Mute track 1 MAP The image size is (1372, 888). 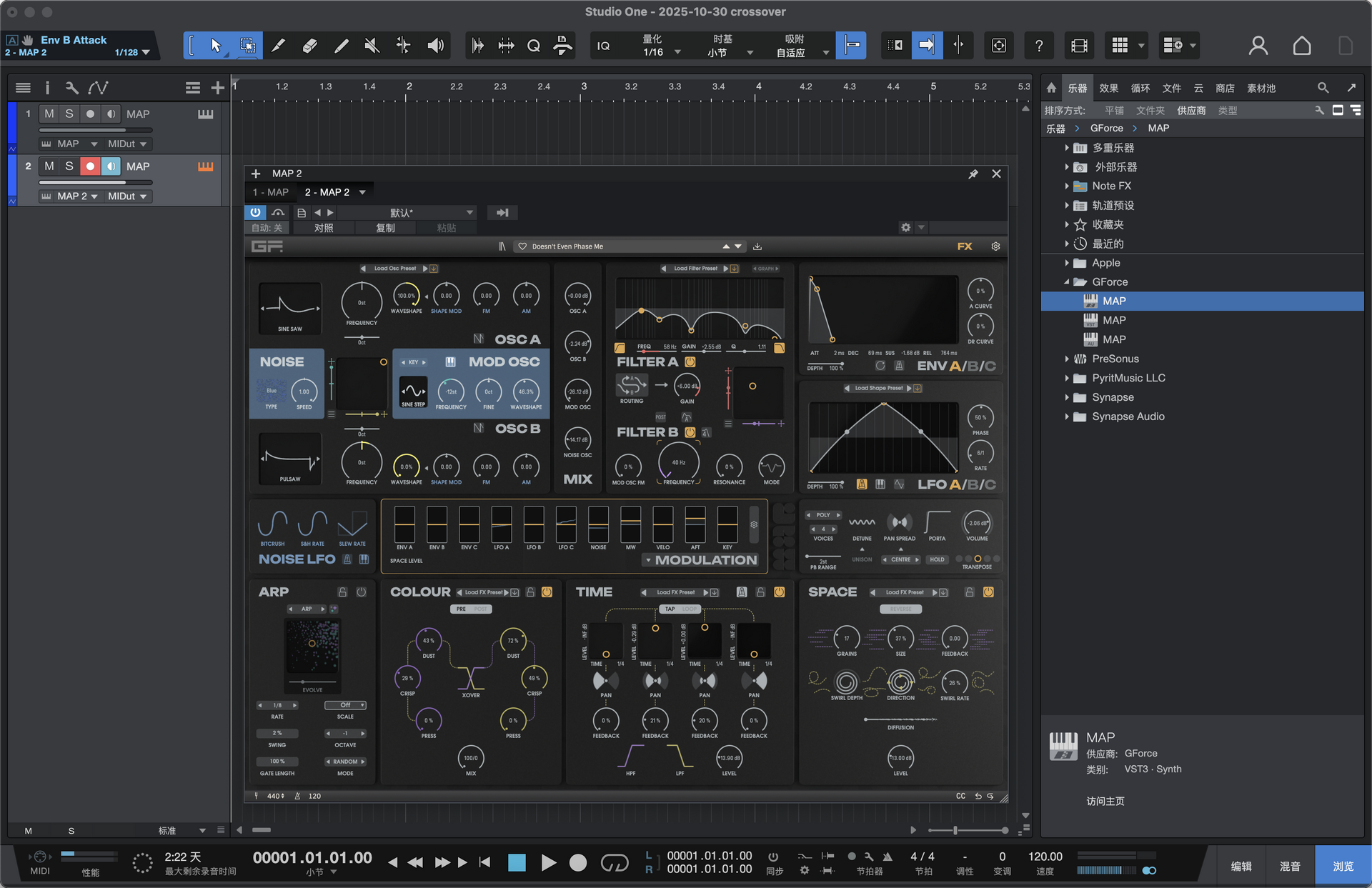pyautogui.click(x=49, y=114)
